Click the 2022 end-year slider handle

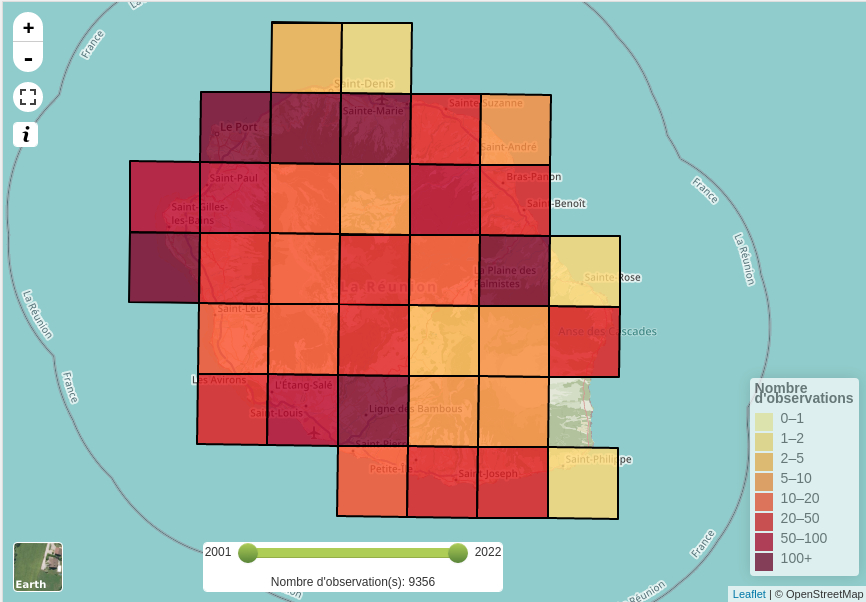pyautogui.click(x=458, y=553)
